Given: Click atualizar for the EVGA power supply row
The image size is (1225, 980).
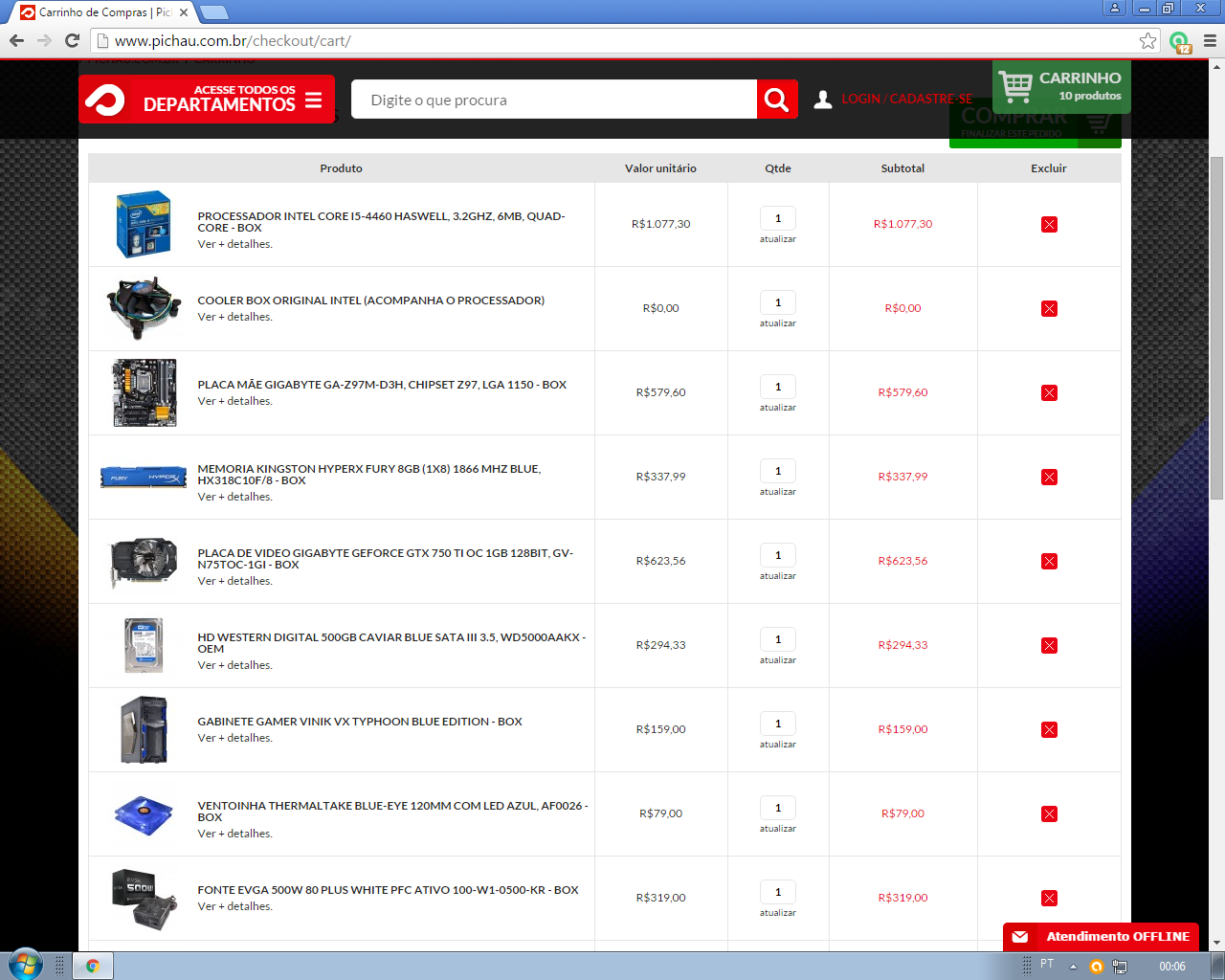Looking at the screenshot, I should 778,913.
